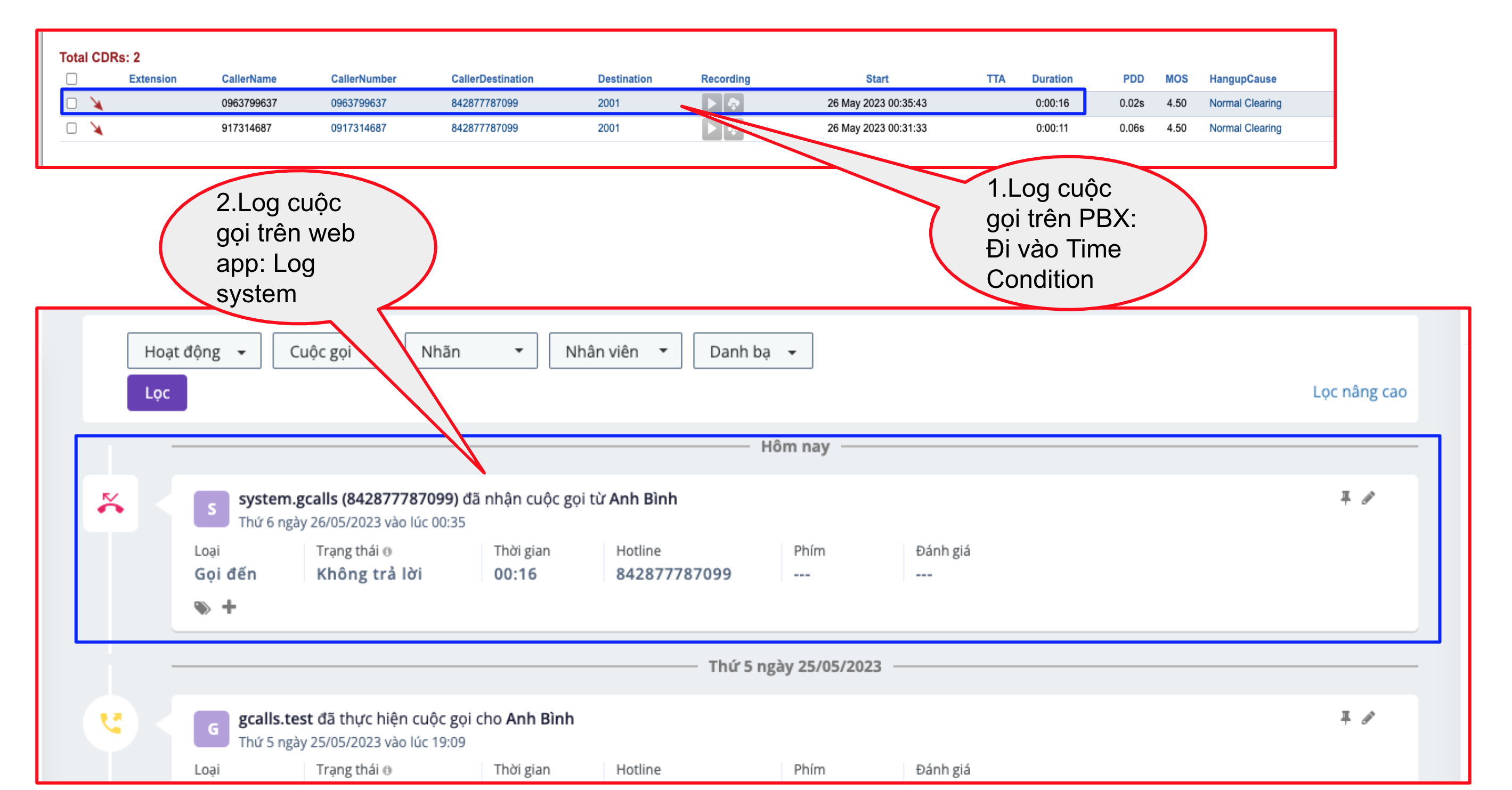Image resolution: width=1512 pixels, height=790 pixels.
Task: Pin the gcalls.test call entry
Action: tap(1345, 717)
